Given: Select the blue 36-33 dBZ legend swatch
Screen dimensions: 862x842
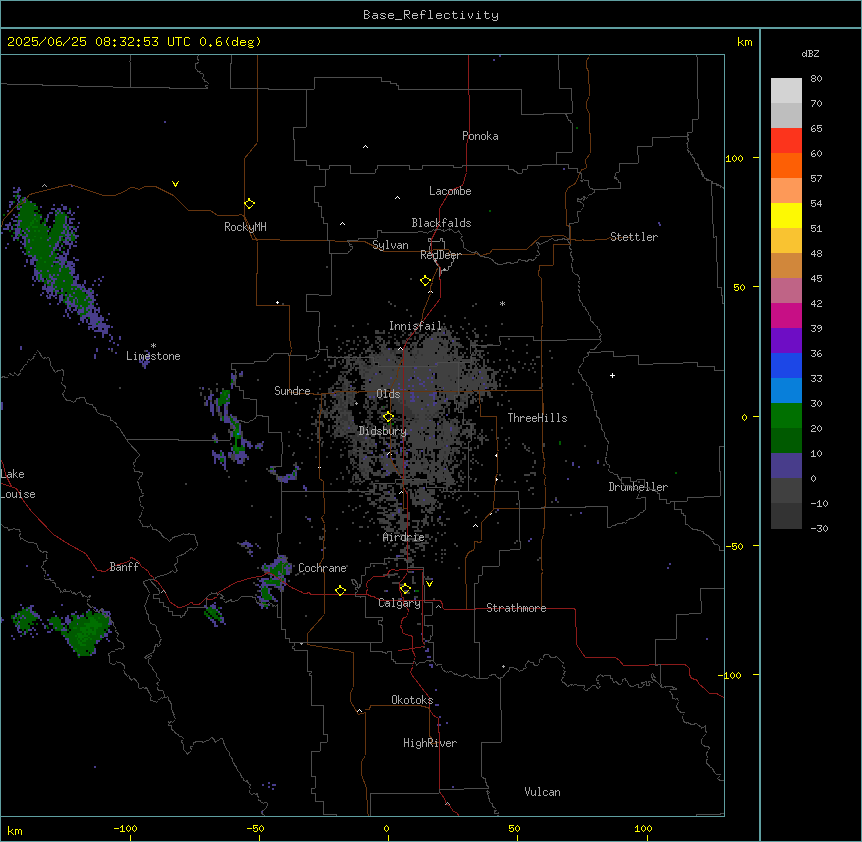Looking at the screenshot, I should 786,365.
